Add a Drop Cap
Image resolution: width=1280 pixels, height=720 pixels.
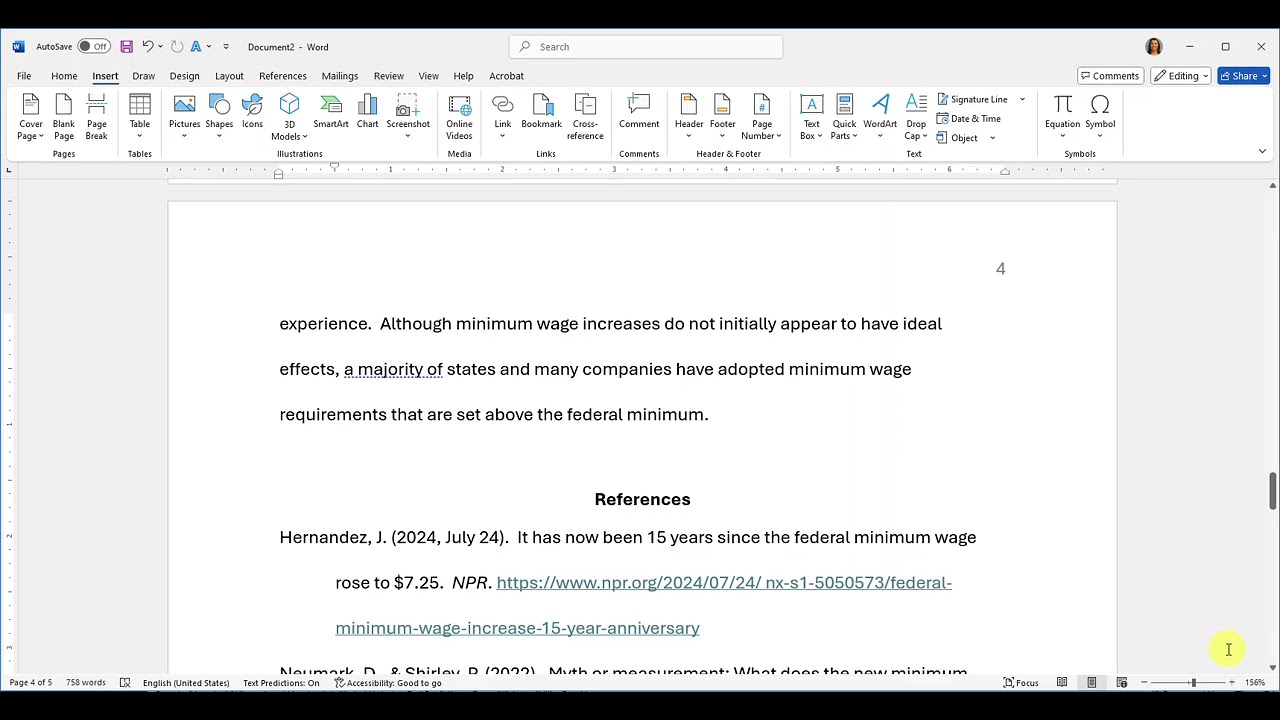(x=916, y=118)
